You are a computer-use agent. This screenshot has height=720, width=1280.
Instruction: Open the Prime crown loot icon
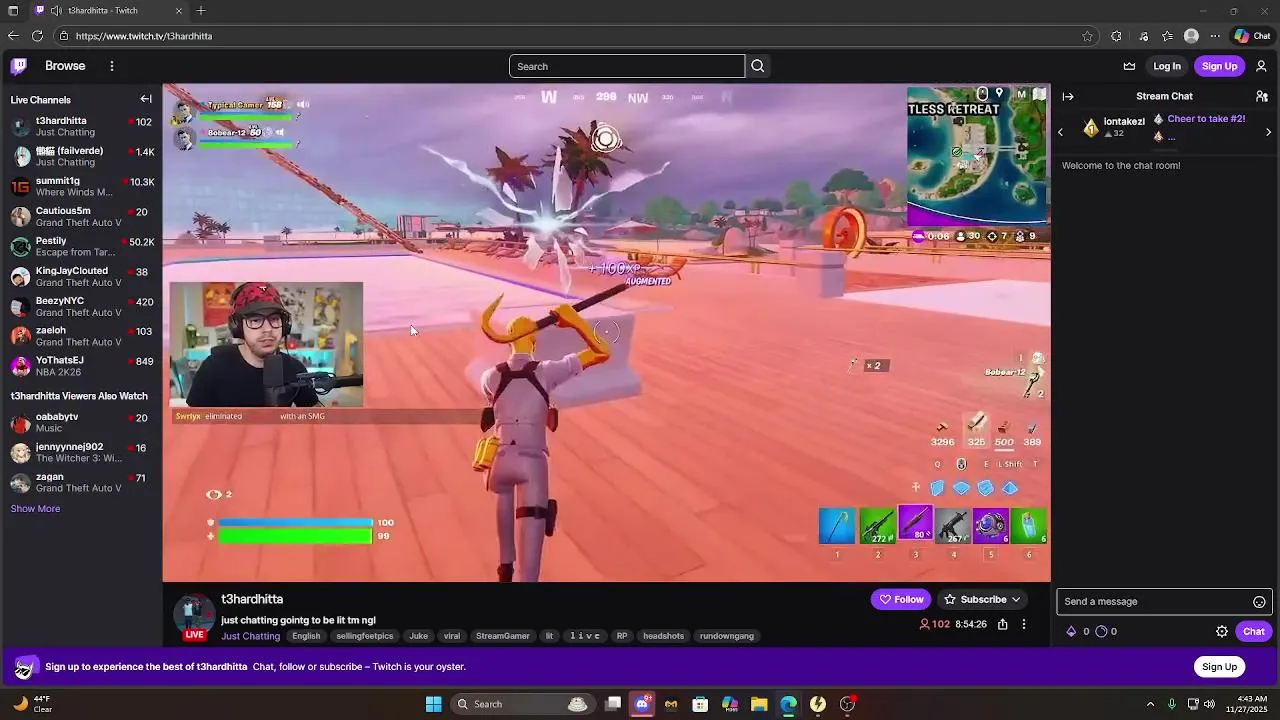1129,66
